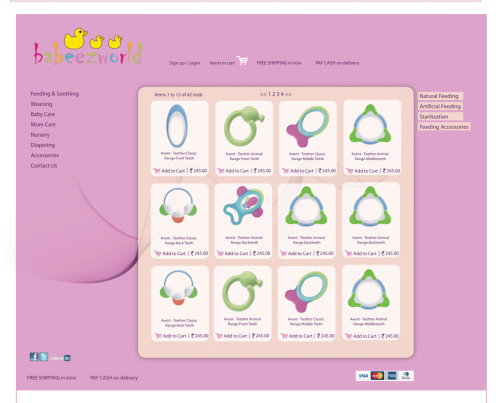Click FREE SHIPPING IN INDIA in the footer
Image resolution: width=500 pixels, height=403 pixels.
click(51, 378)
